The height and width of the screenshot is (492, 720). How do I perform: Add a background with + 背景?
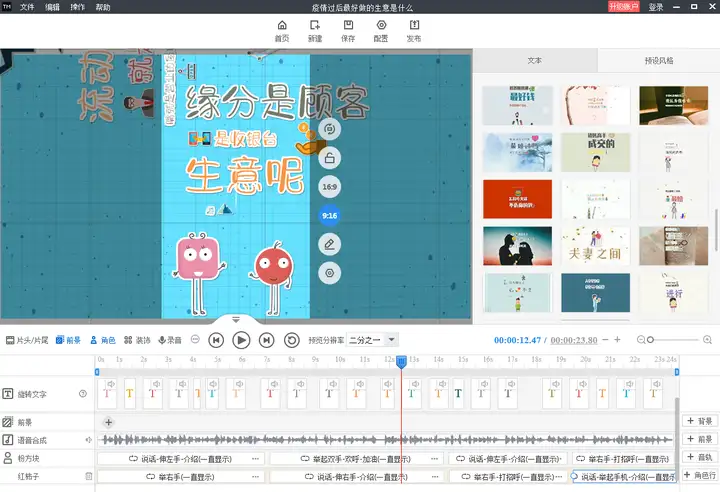[x=699, y=421]
